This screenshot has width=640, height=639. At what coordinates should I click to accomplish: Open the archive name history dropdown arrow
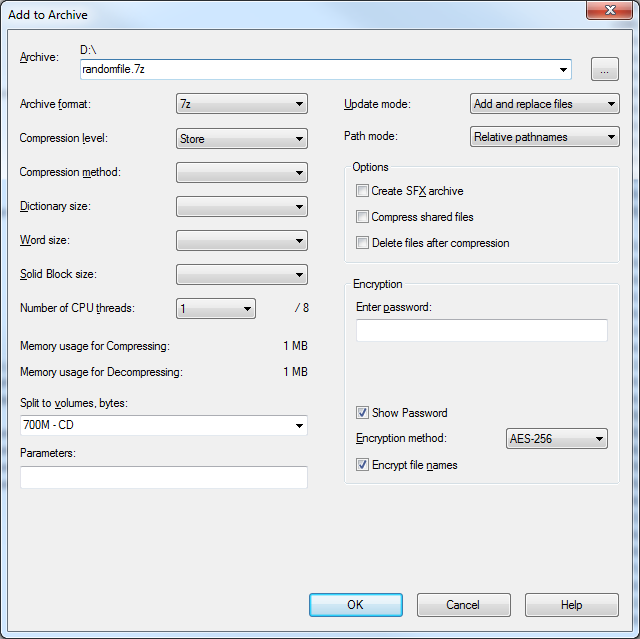pyautogui.click(x=563, y=70)
